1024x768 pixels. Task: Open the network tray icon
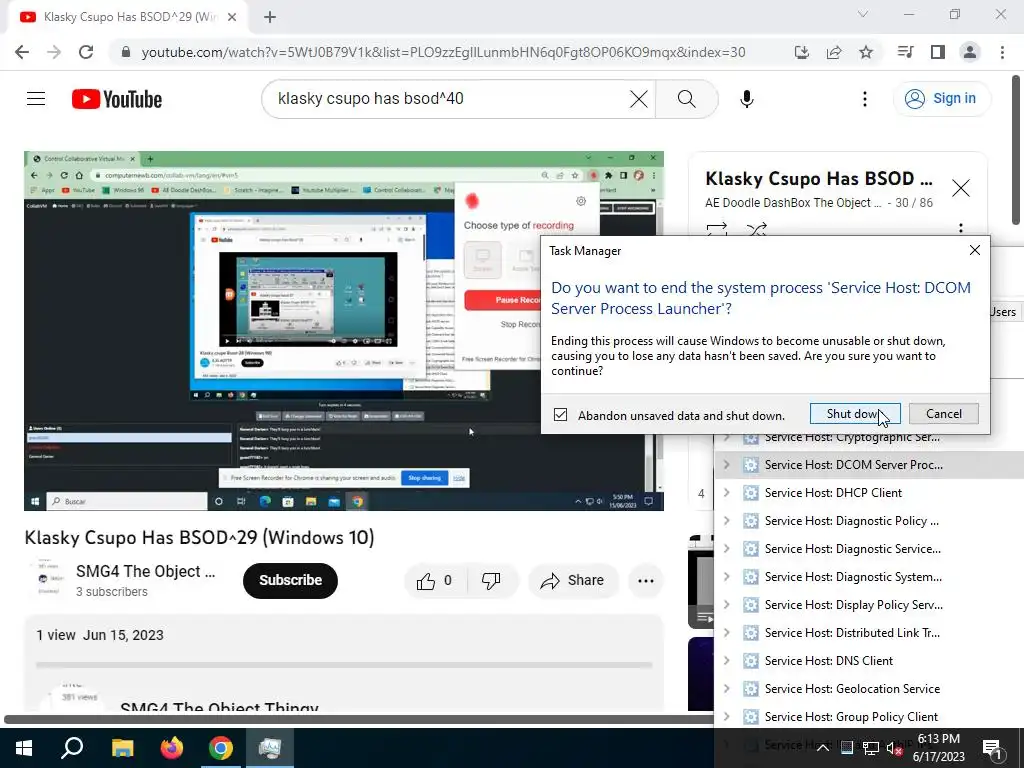tap(871, 748)
